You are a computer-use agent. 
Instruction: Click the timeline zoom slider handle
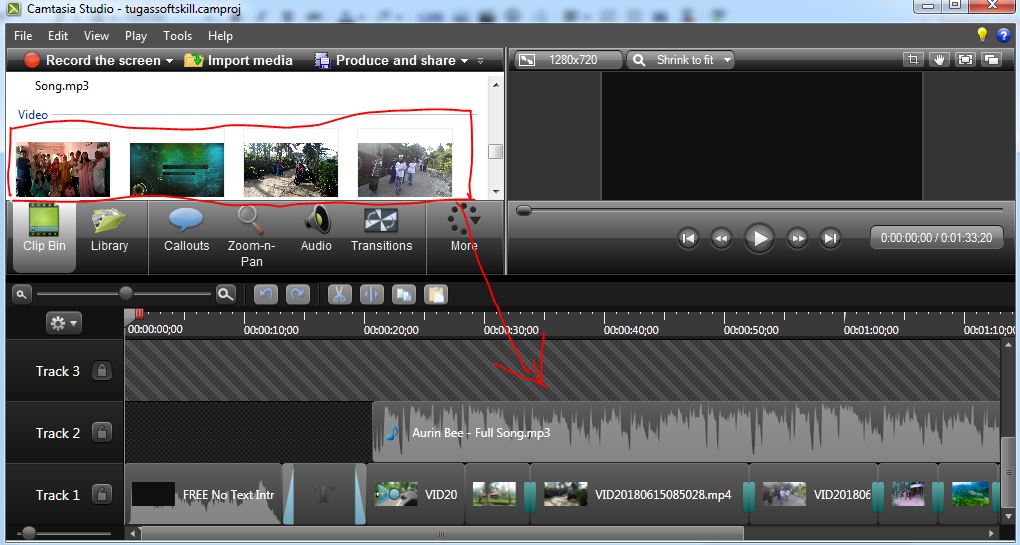tap(126, 294)
